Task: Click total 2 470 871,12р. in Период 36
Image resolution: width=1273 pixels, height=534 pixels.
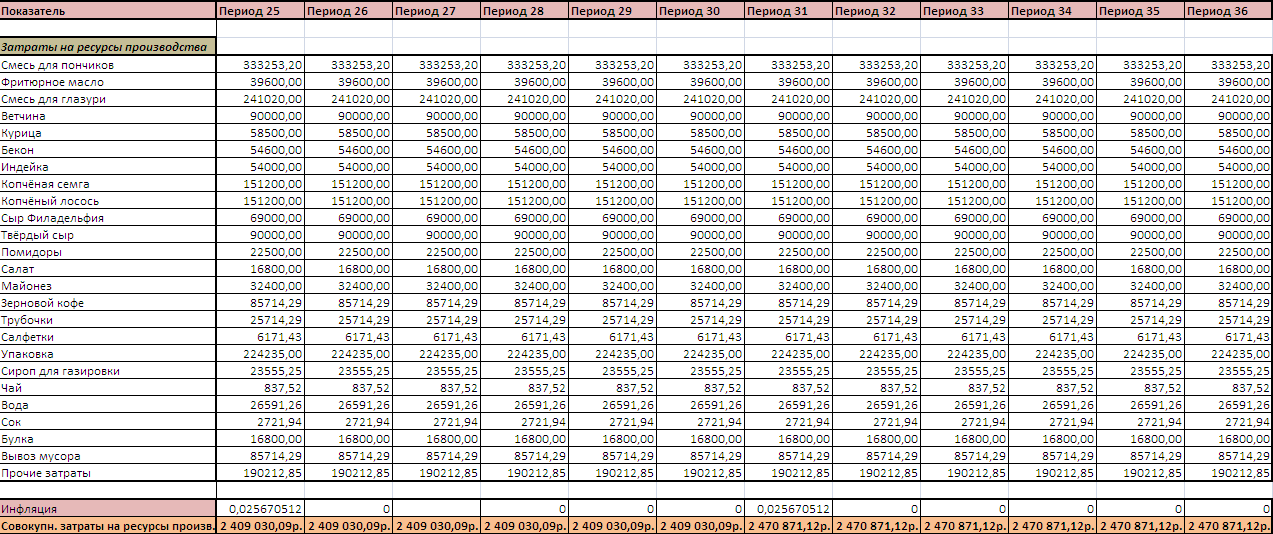Action: (x=1228, y=526)
